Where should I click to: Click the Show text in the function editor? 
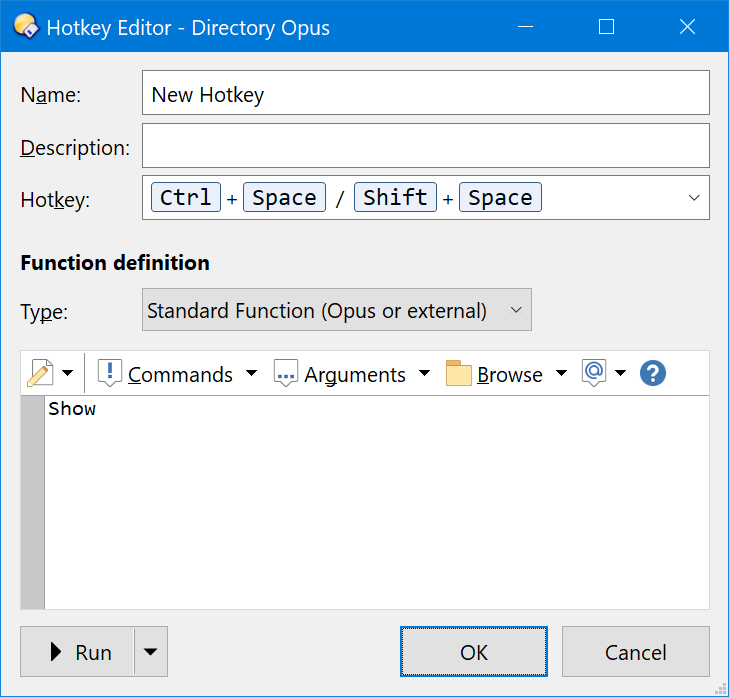coord(72,409)
